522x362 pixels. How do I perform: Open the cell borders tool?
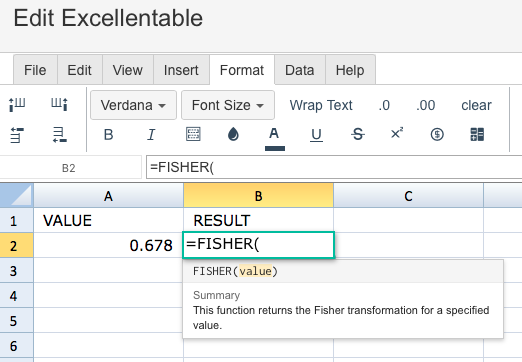click(193, 134)
